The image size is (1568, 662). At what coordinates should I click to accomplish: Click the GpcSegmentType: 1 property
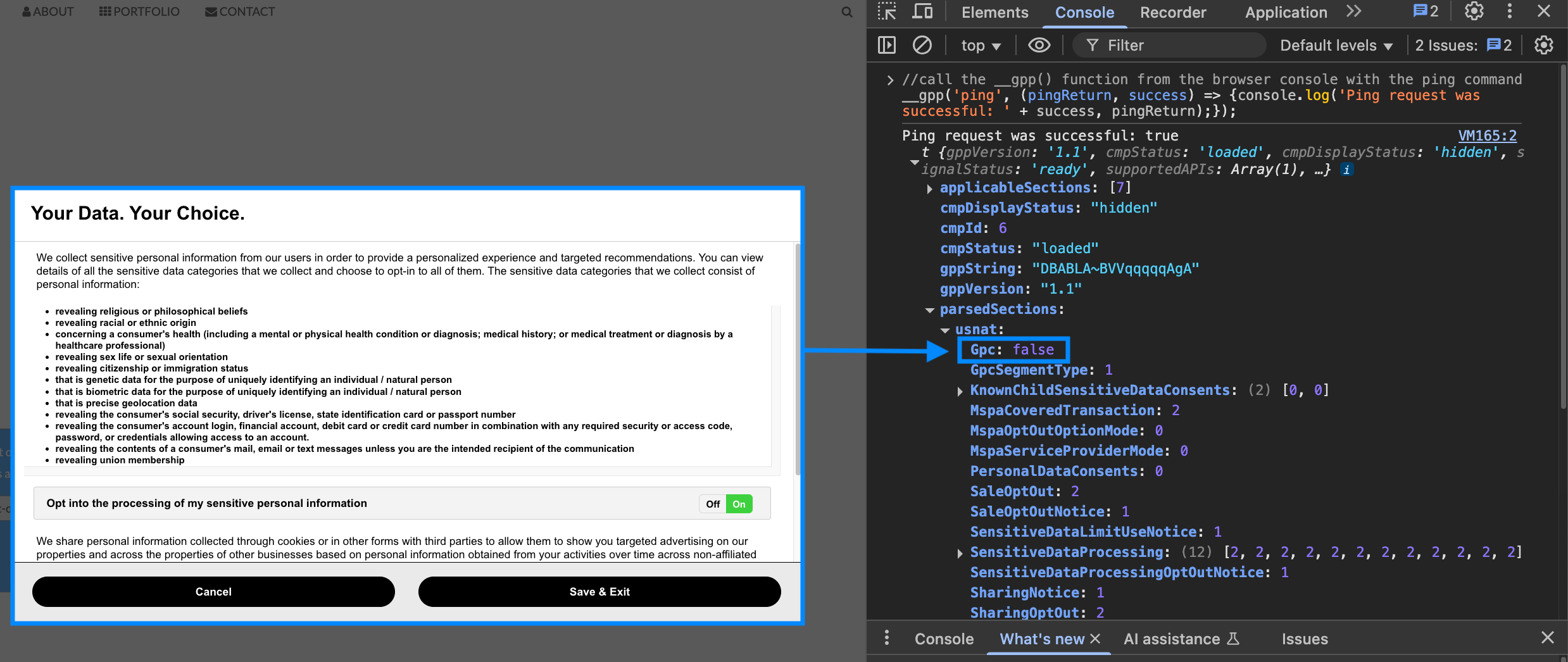(x=1041, y=370)
